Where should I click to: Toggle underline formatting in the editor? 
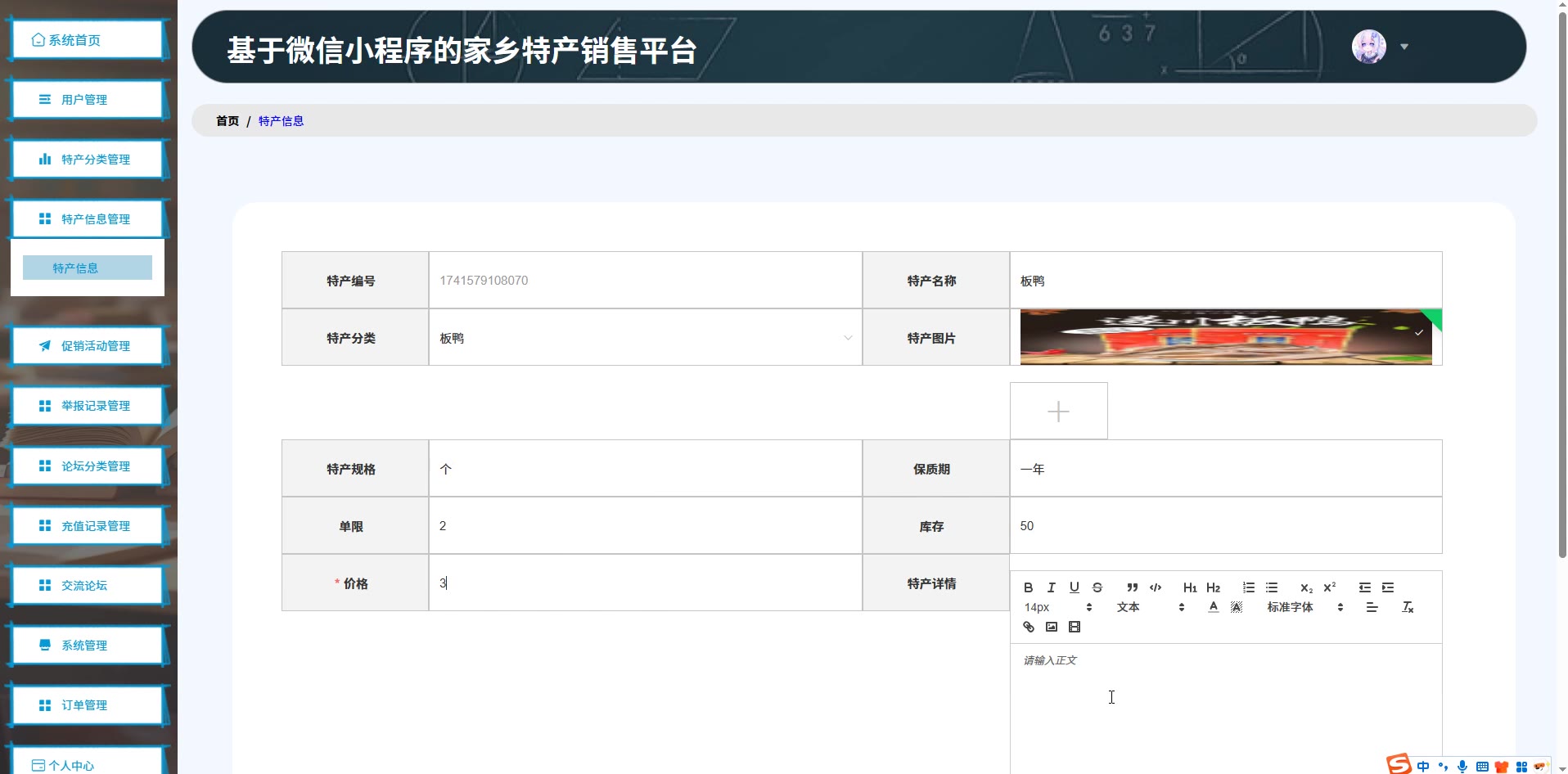[x=1075, y=587]
